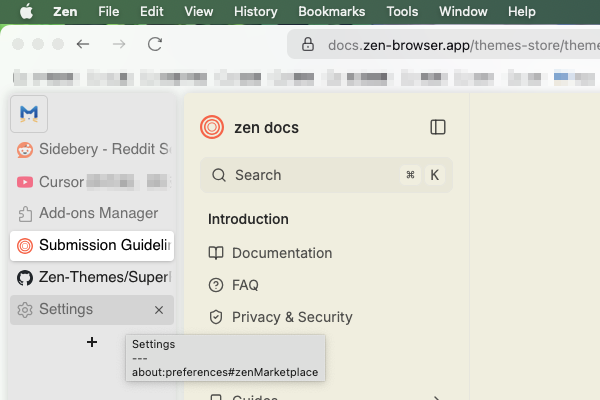Go to zen docs home title
Screen dimensions: 600x400
click(x=266, y=127)
